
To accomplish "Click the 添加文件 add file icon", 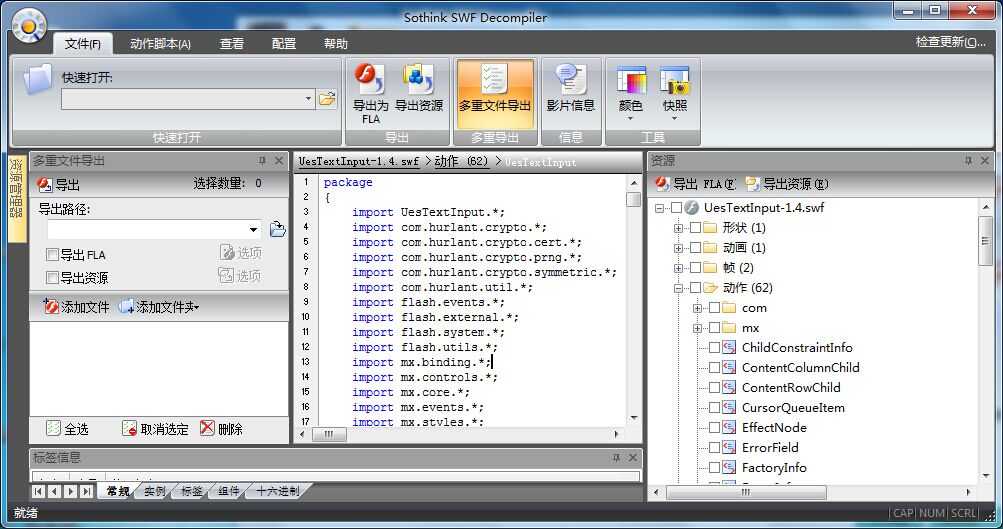I will (x=51, y=306).
